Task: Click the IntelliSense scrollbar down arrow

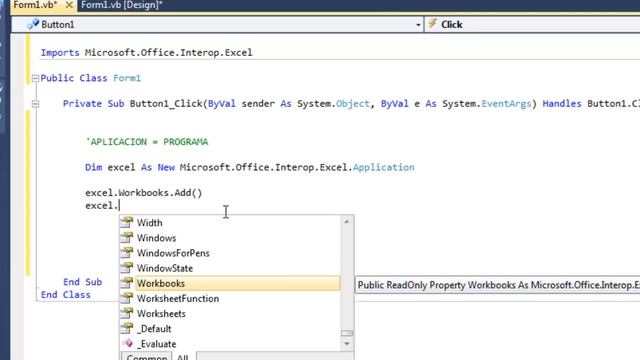Action: [347, 344]
